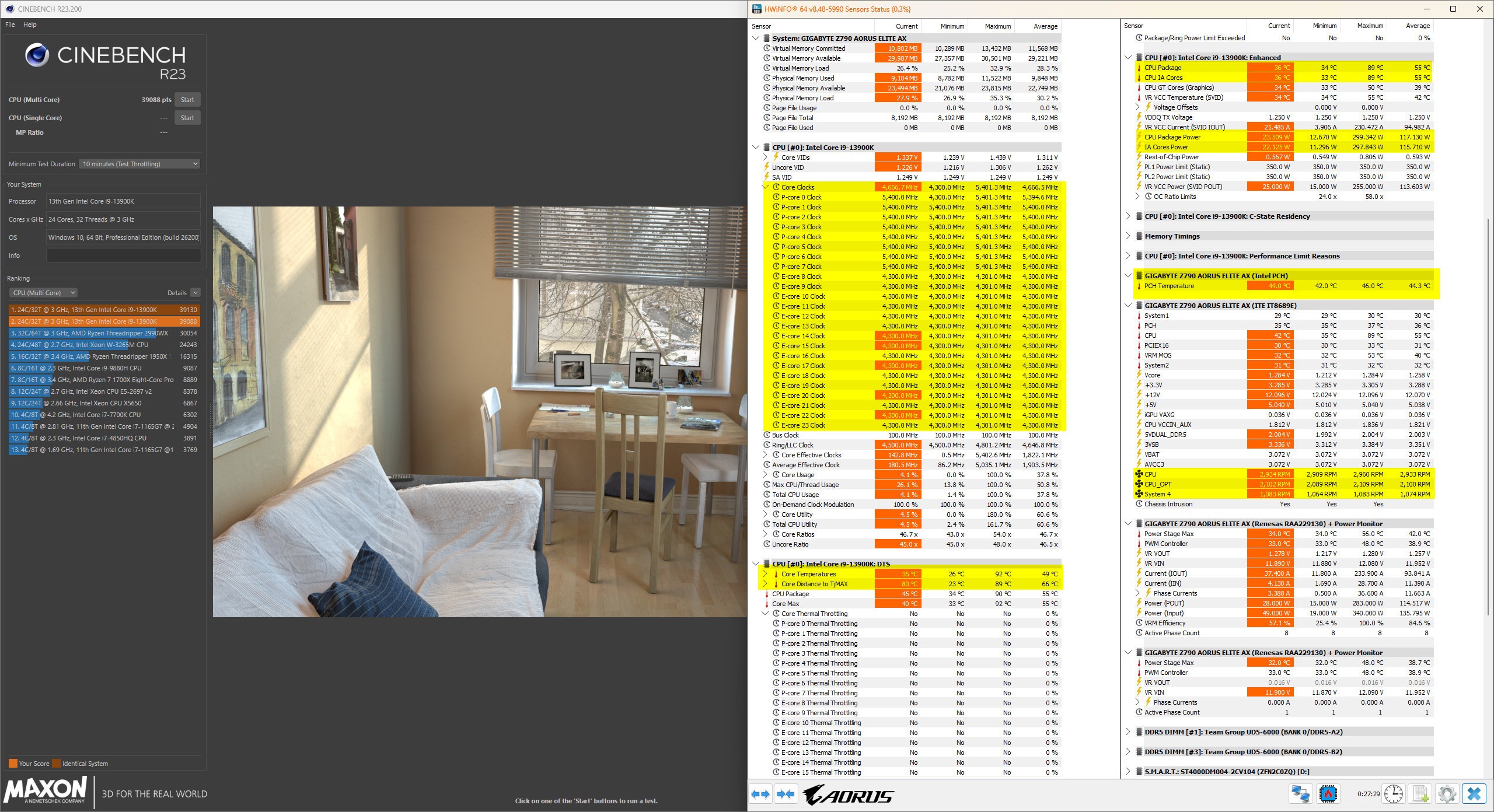Click the HWiNFO app icon in title bar

click(757, 9)
